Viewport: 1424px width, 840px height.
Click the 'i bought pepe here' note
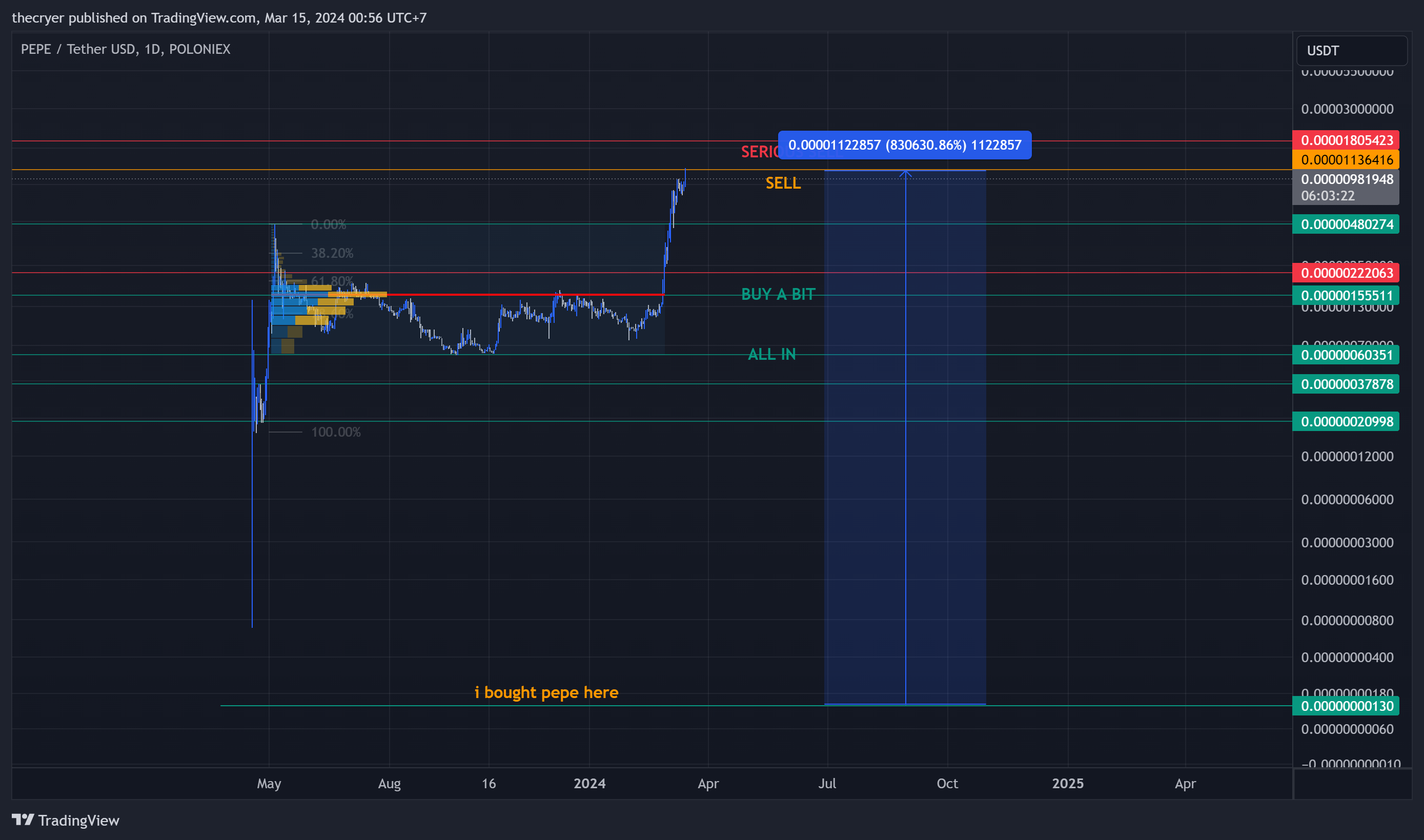[546, 692]
